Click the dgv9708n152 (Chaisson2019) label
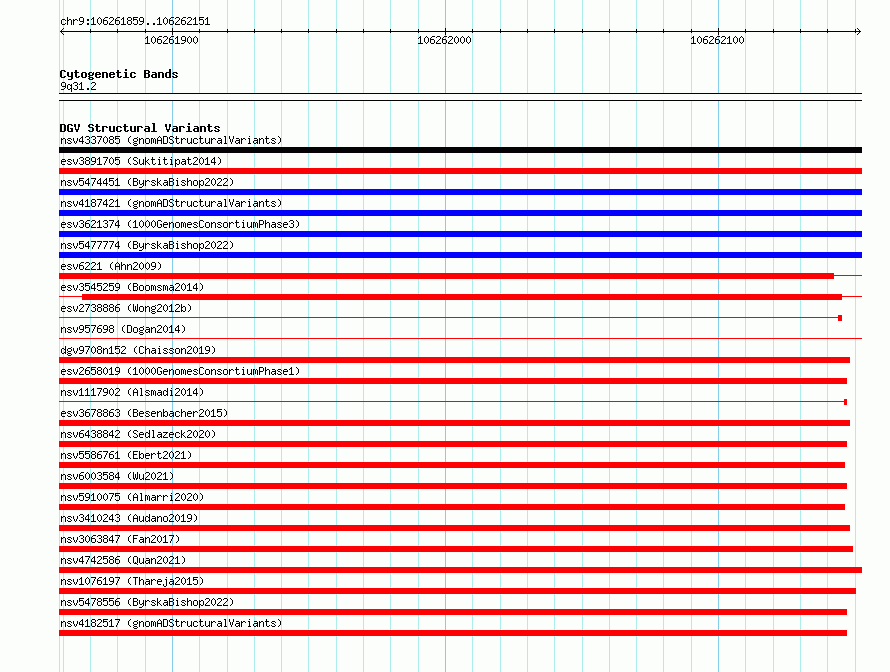 pyautogui.click(x=138, y=350)
